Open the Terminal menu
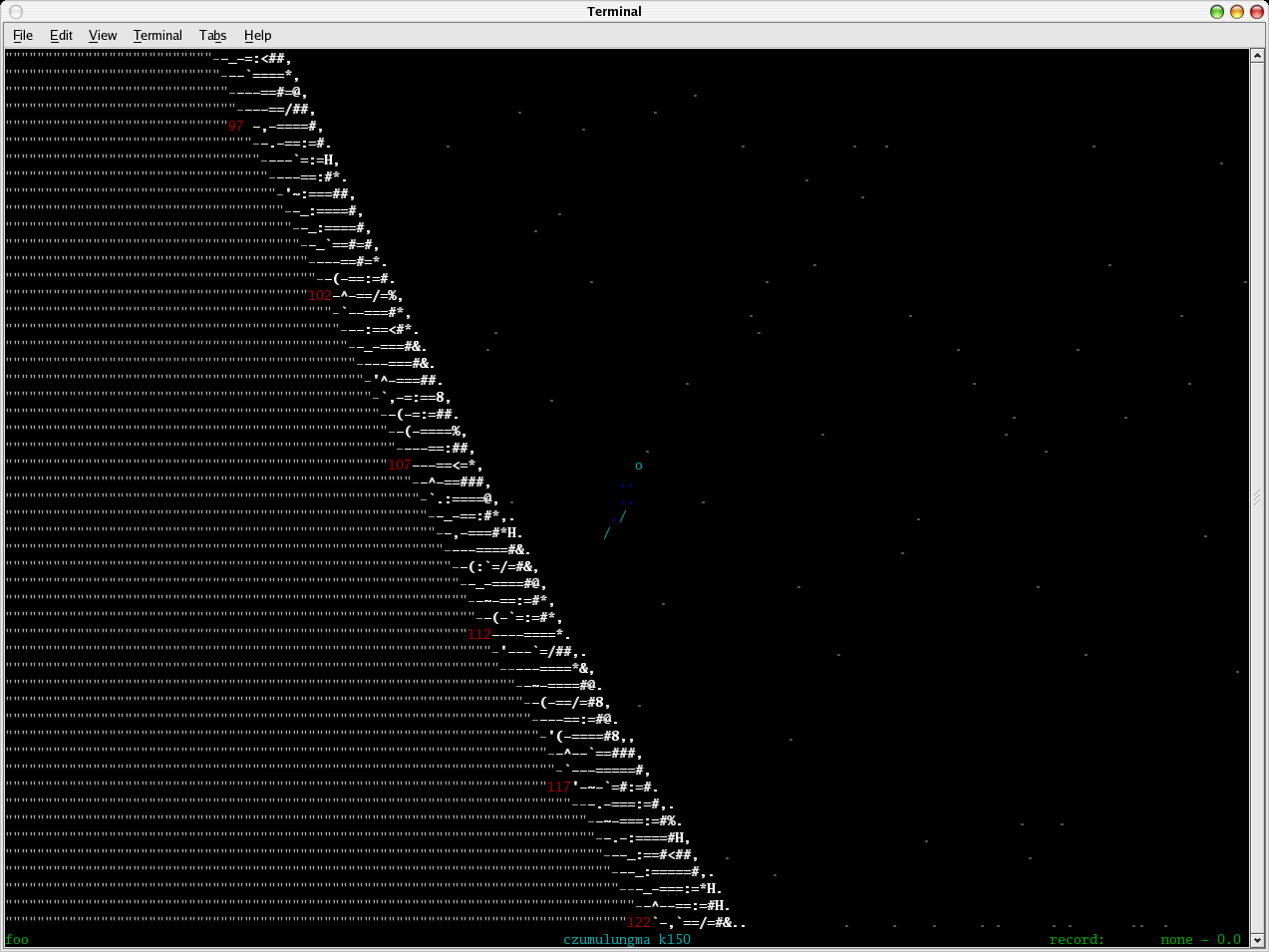Screen dimensions: 1269x952 point(158,35)
